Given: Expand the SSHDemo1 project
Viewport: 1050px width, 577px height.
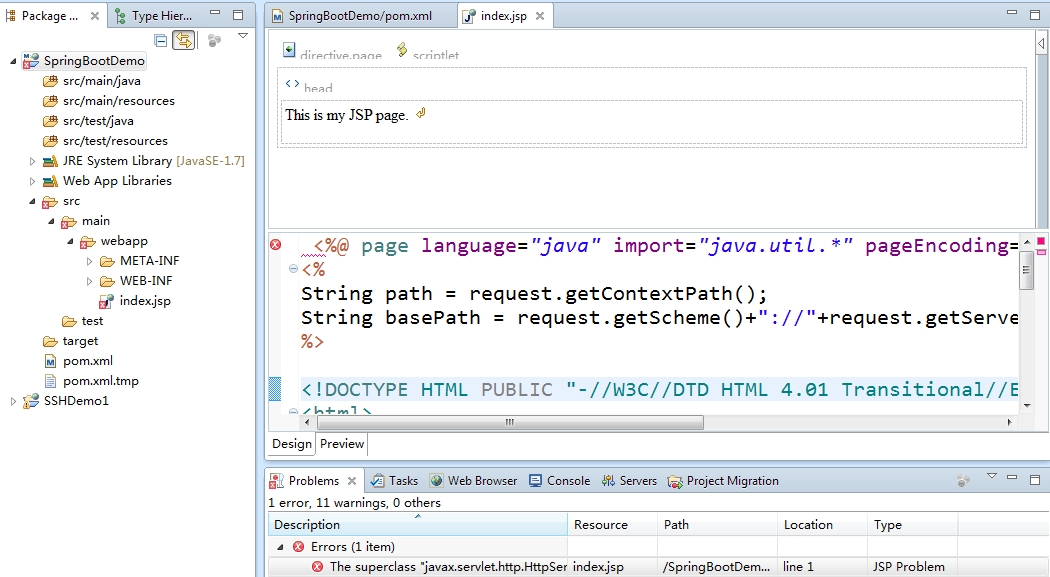Looking at the screenshot, I should [x=13, y=400].
